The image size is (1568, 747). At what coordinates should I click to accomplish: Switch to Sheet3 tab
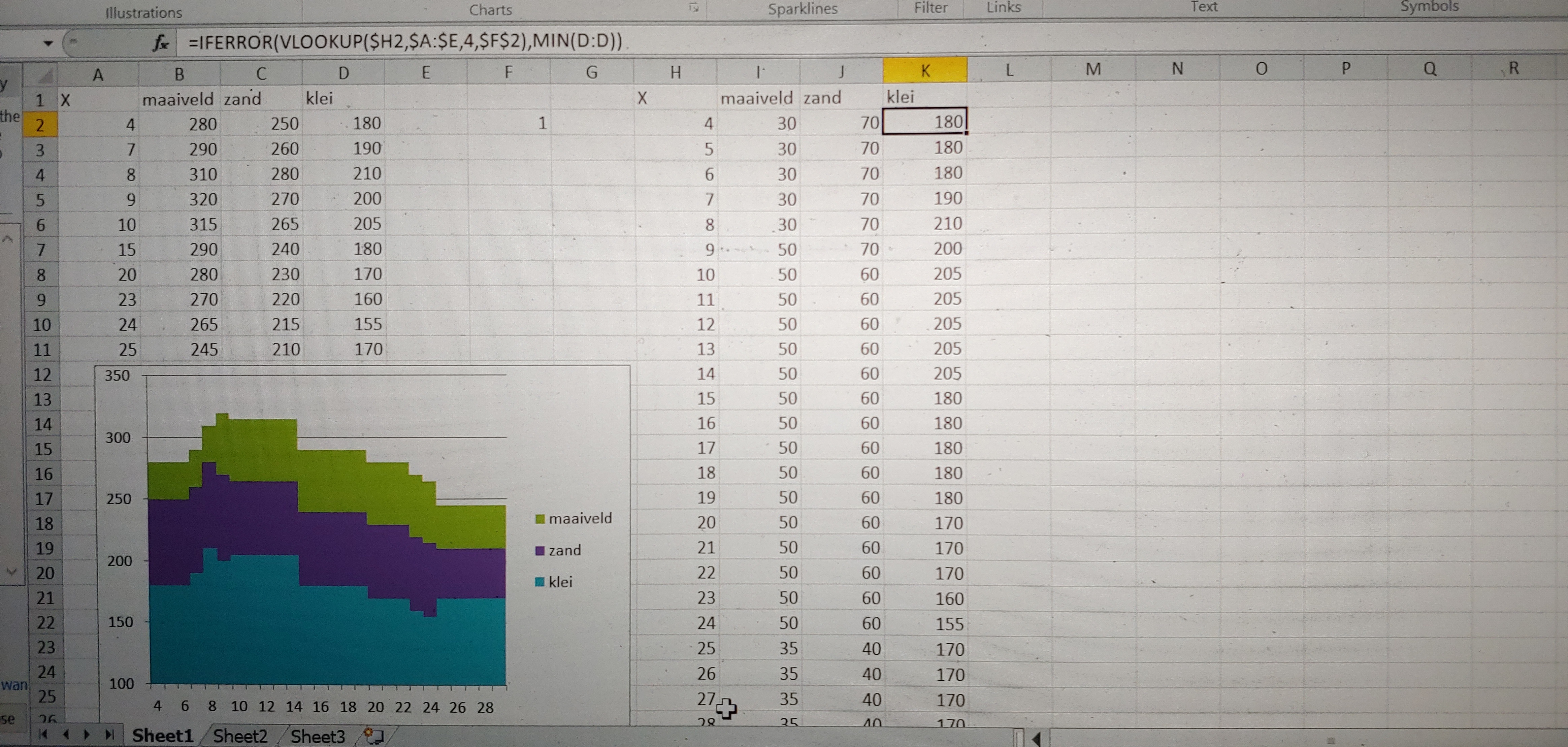(x=317, y=736)
